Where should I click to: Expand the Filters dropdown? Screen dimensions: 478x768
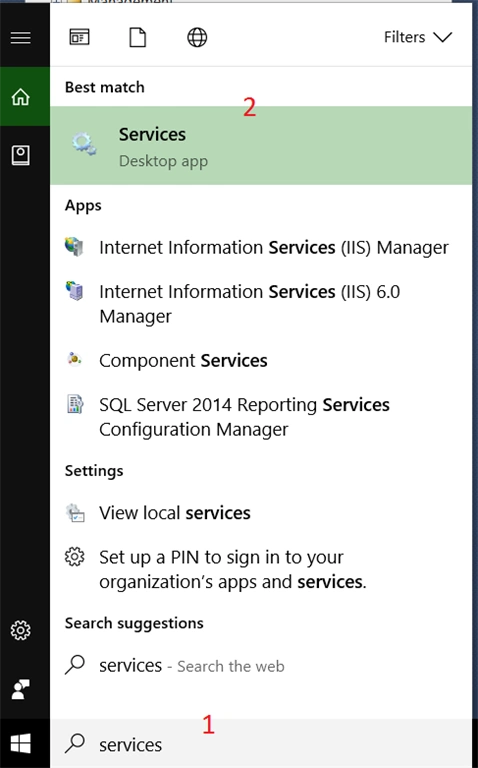[x=418, y=37]
